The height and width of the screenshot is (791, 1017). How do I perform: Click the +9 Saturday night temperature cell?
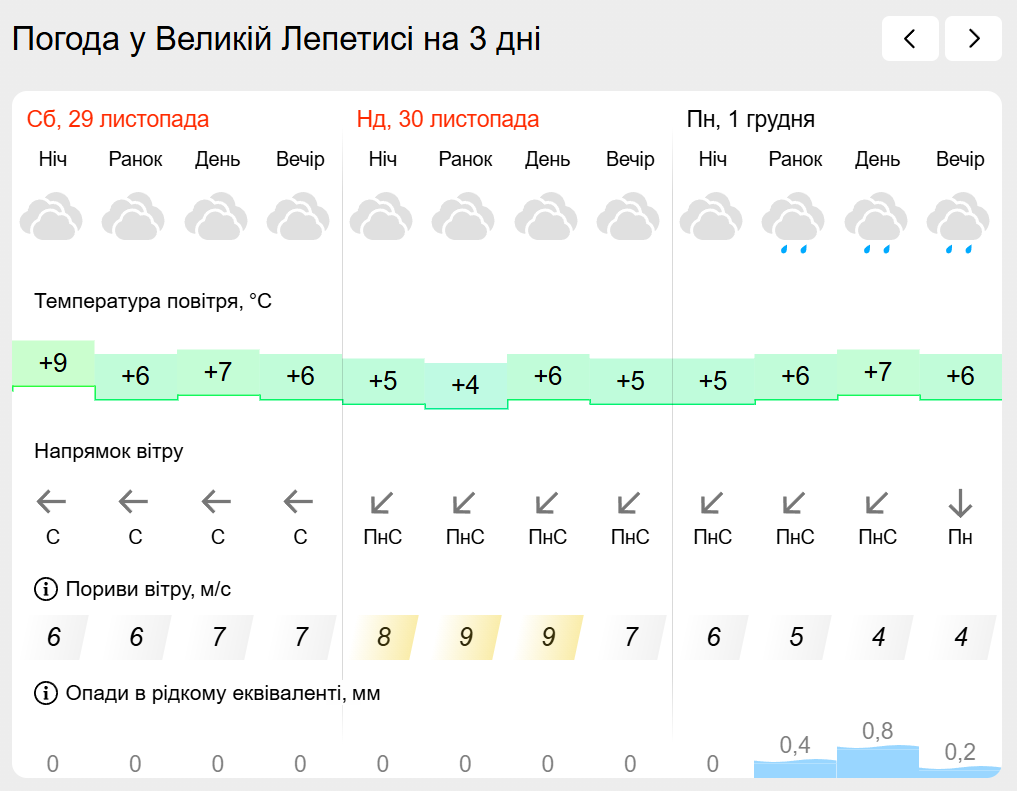[x=53, y=364]
